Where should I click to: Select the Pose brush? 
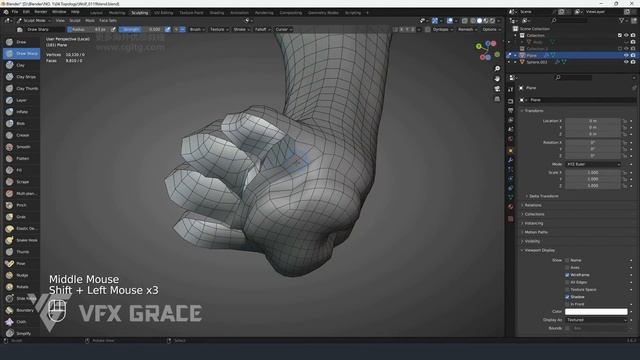point(21,264)
